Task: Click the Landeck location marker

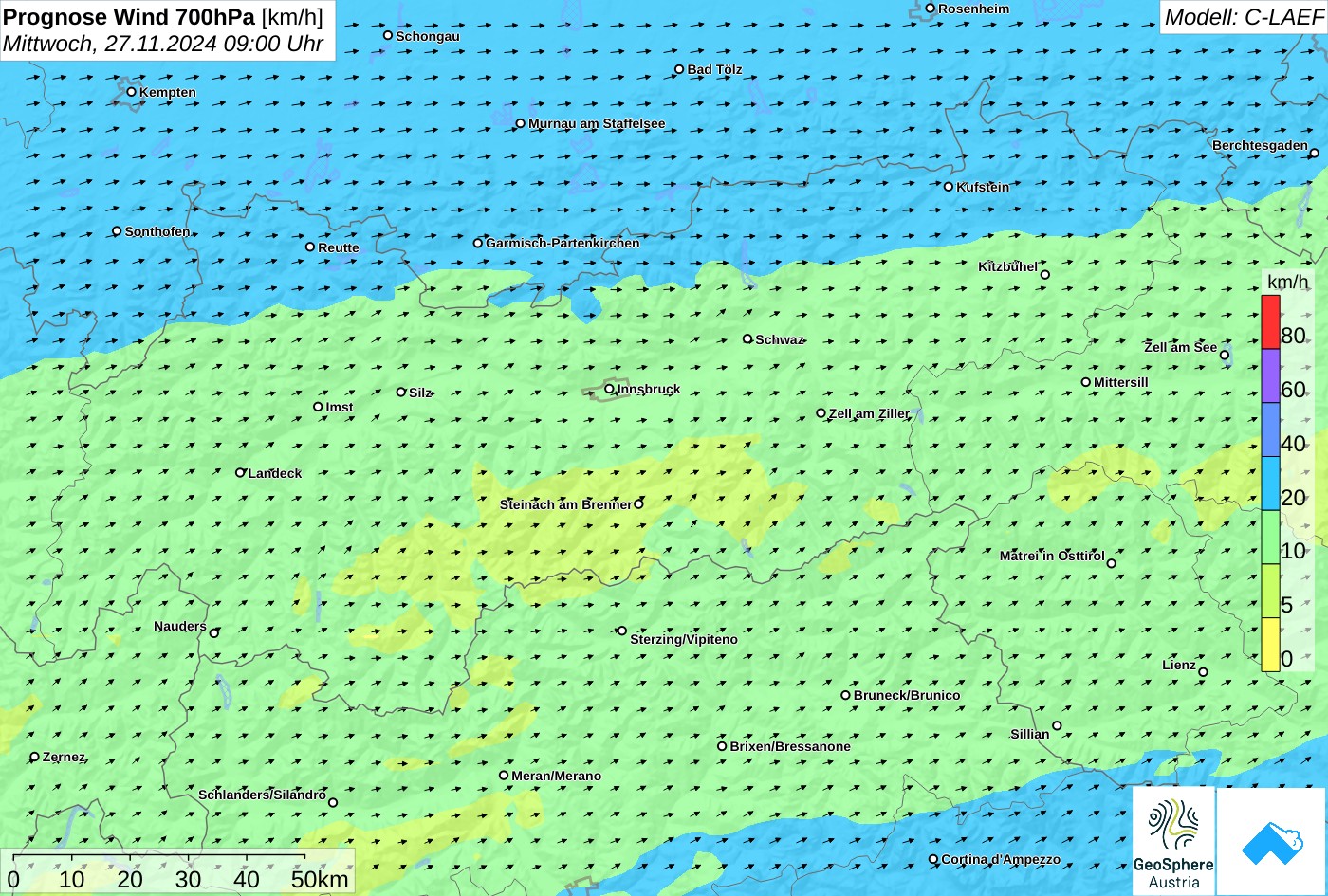Action: (x=240, y=472)
